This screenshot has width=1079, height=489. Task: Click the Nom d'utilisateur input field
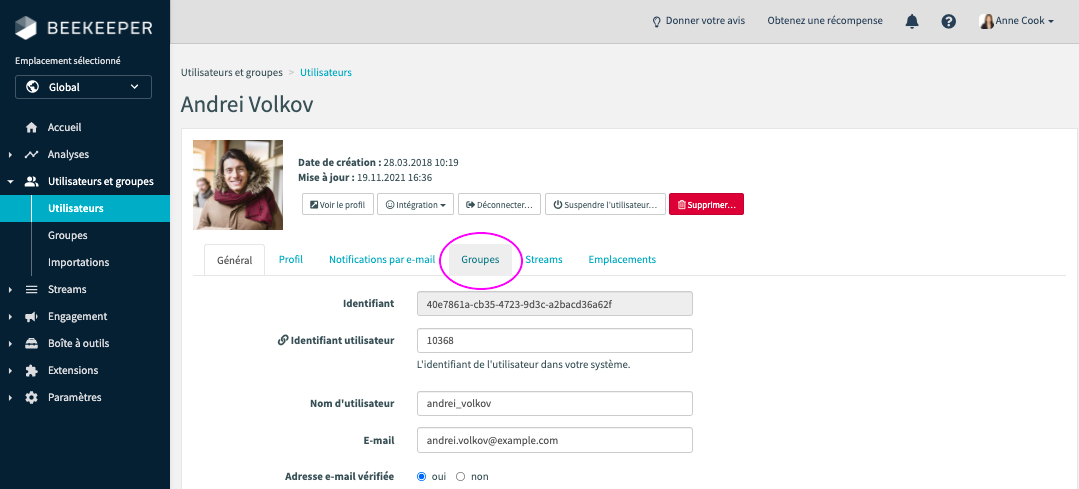click(x=555, y=403)
